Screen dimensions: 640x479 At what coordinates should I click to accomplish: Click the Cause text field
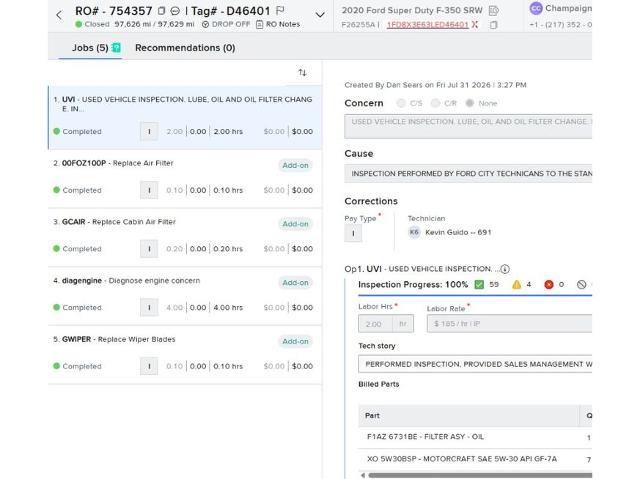tap(468, 174)
